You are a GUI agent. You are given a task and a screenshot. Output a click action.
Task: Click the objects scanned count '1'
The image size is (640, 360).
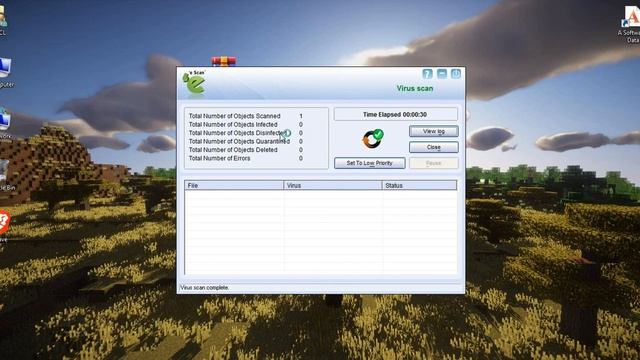(301, 116)
